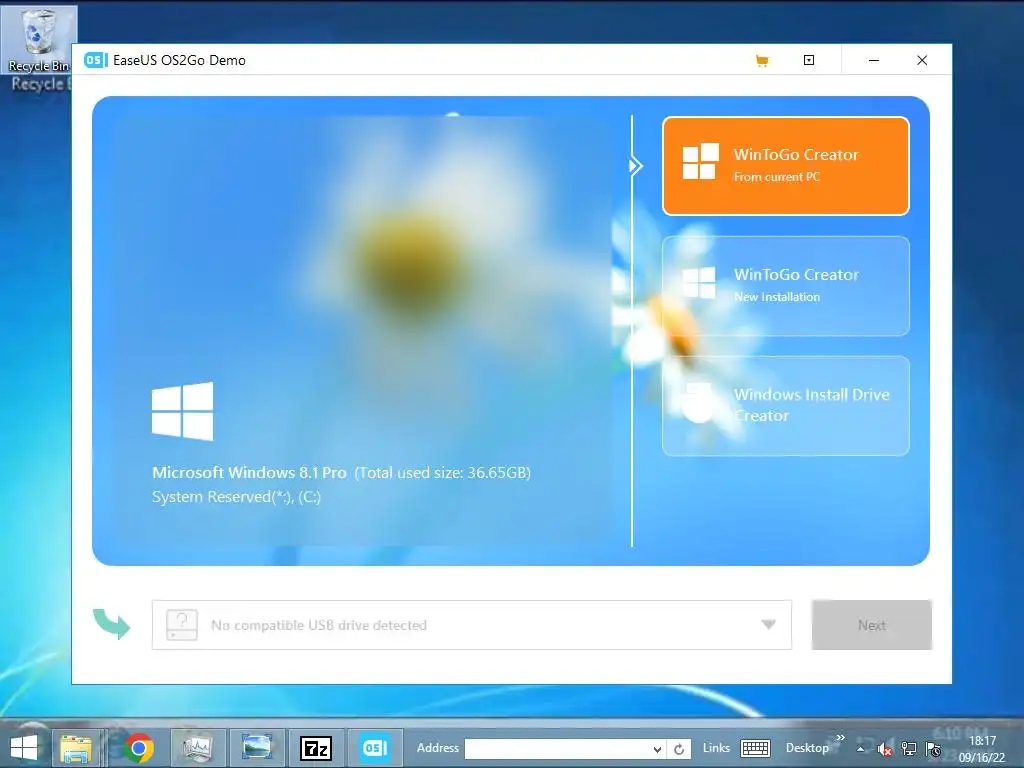Click the EaseUS OS2Go logo in title bar
This screenshot has height=768, width=1024.
(96, 60)
